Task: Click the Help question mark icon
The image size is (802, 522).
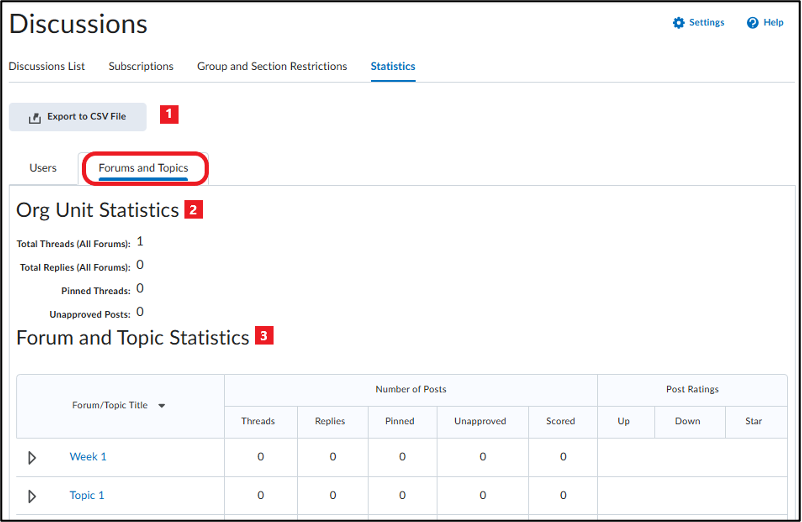Action: point(752,23)
